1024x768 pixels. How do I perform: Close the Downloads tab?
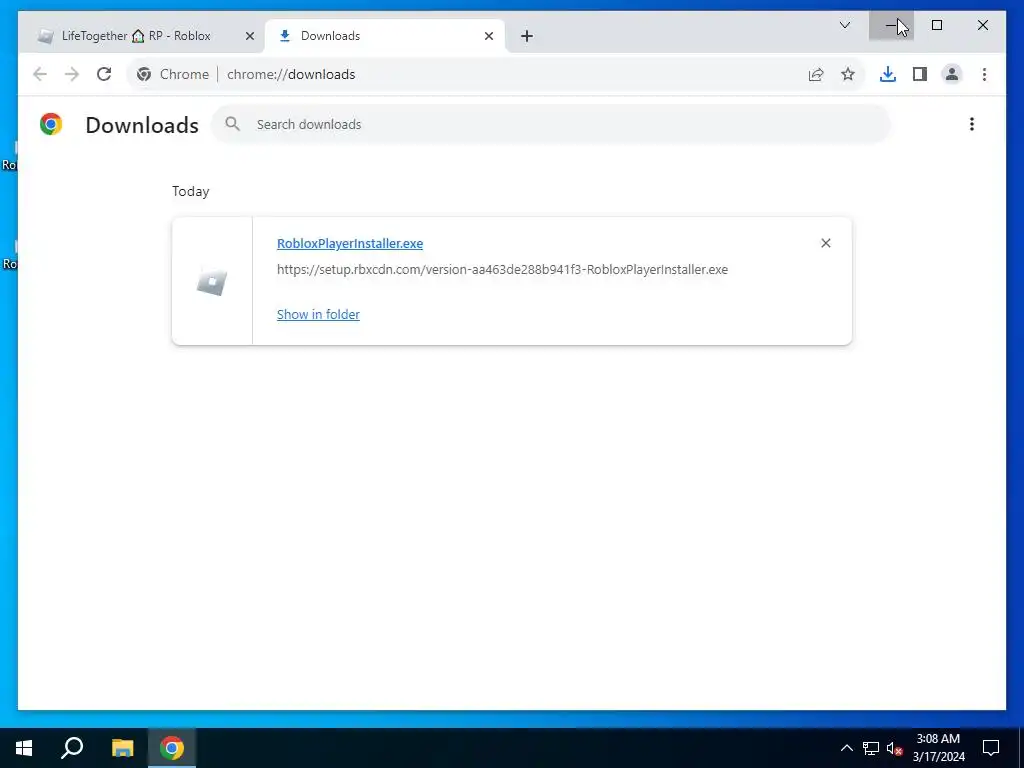click(488, 37)
